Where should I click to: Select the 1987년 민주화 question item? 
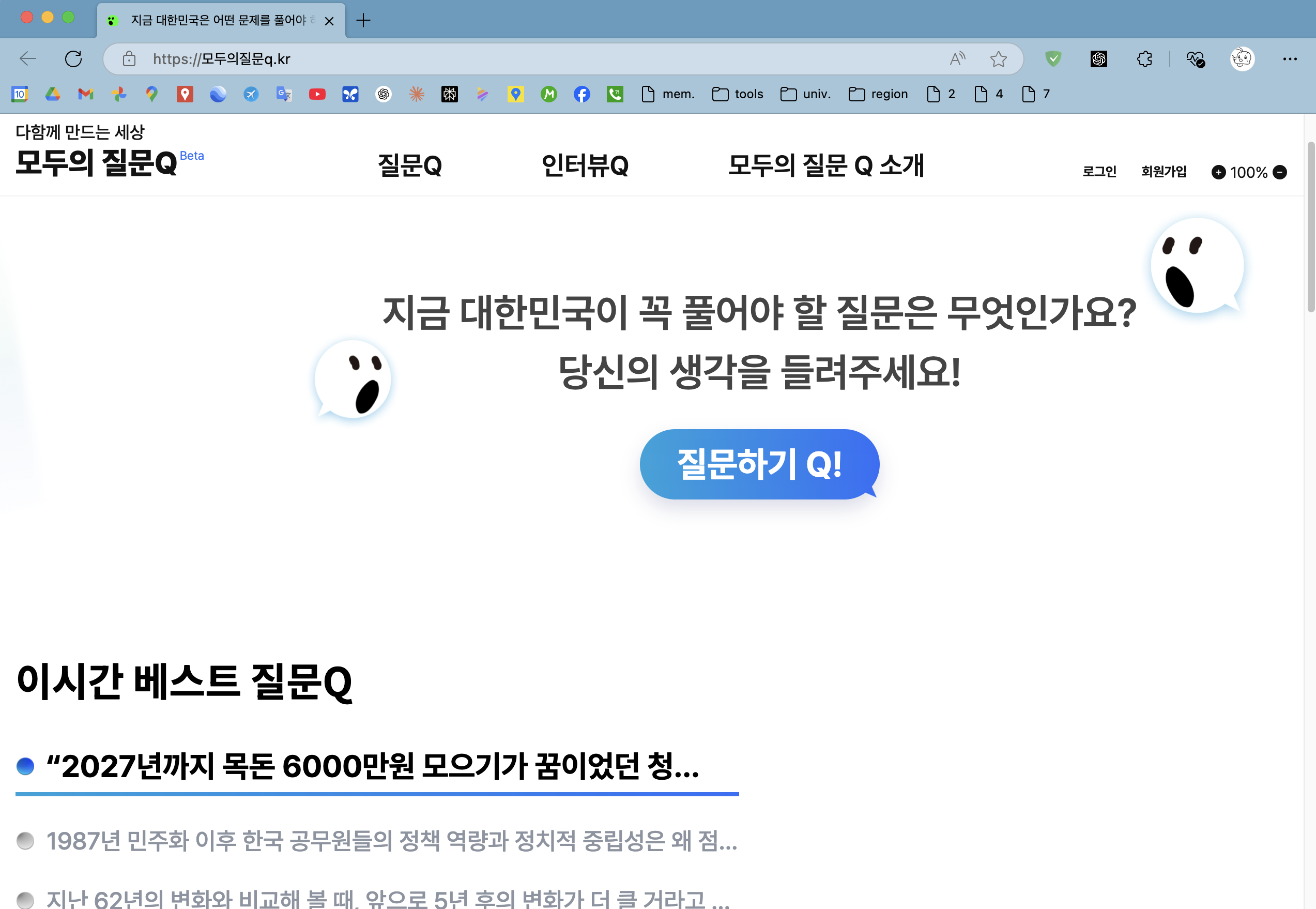tap(392, 841)
